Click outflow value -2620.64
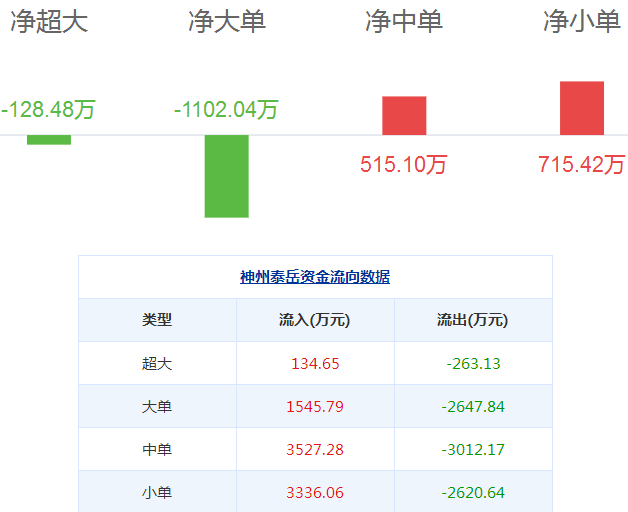The height and width of the screenshot is (512, 628). pyautogui.click(x=473, y=492)
